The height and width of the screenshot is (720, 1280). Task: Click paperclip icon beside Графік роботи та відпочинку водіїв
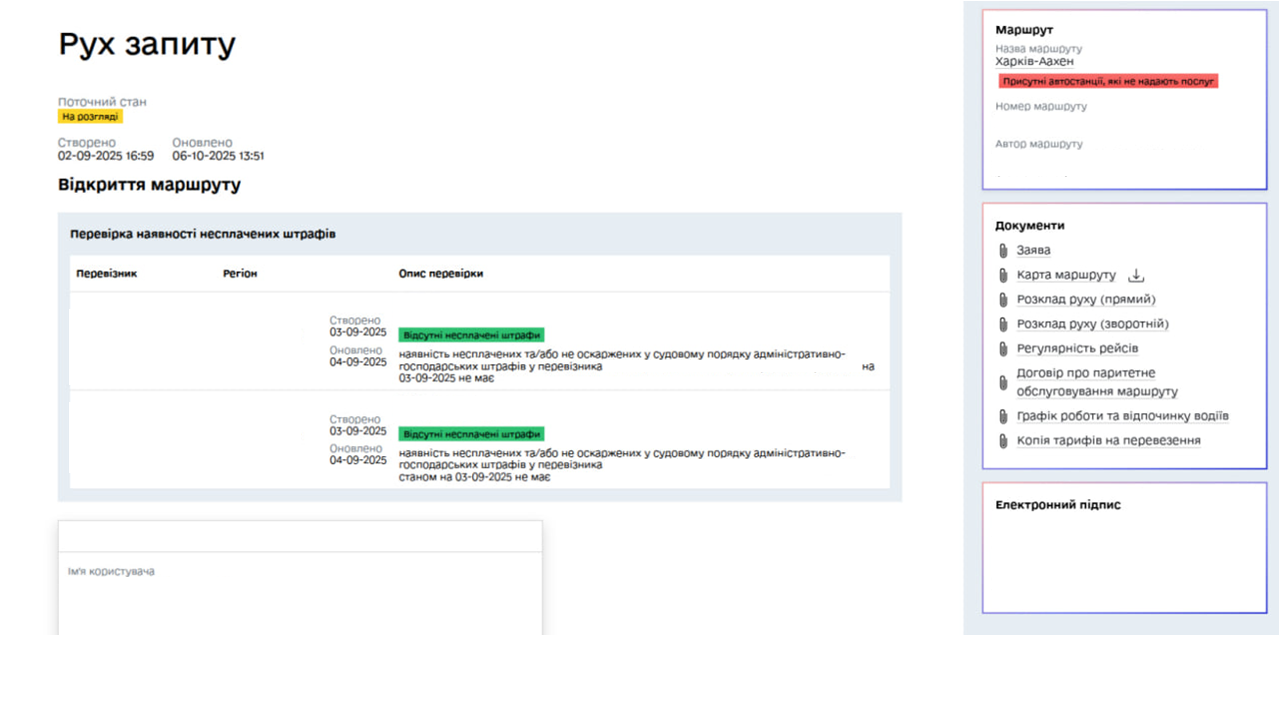coord(1003,417)
